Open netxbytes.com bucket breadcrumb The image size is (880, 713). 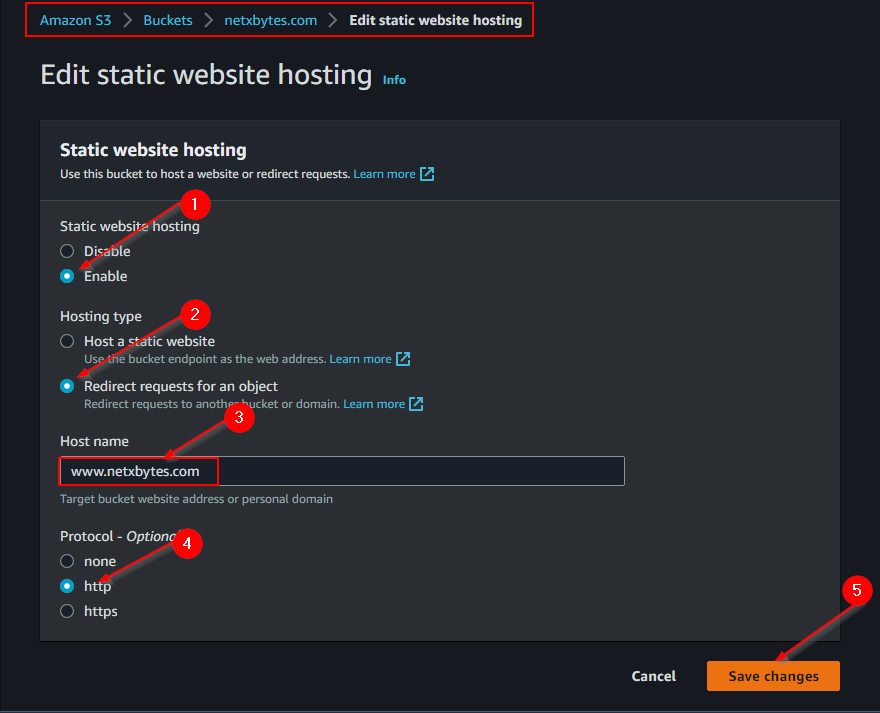click(x=271, y=20)
